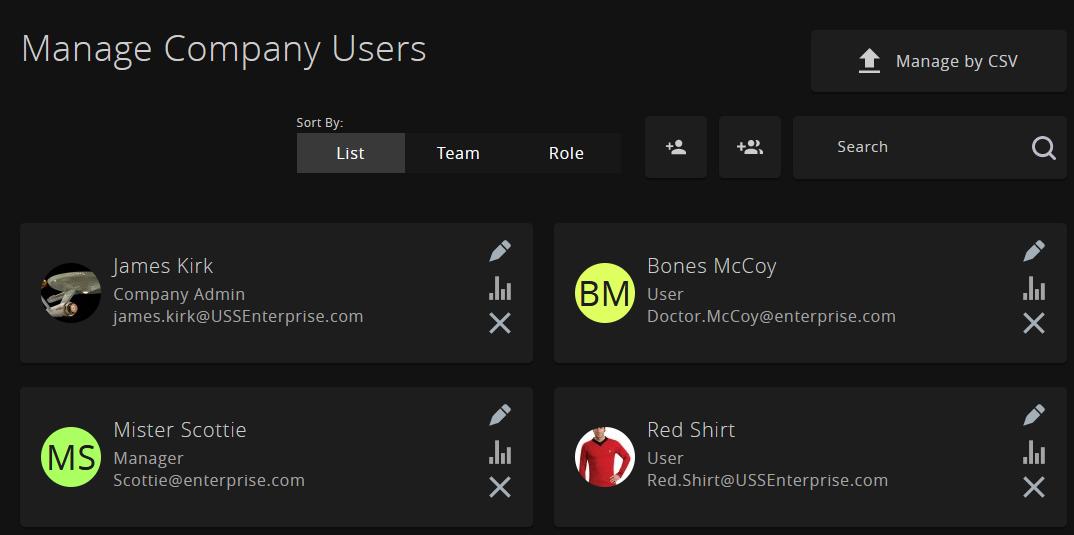Sort users by Role

566,153
